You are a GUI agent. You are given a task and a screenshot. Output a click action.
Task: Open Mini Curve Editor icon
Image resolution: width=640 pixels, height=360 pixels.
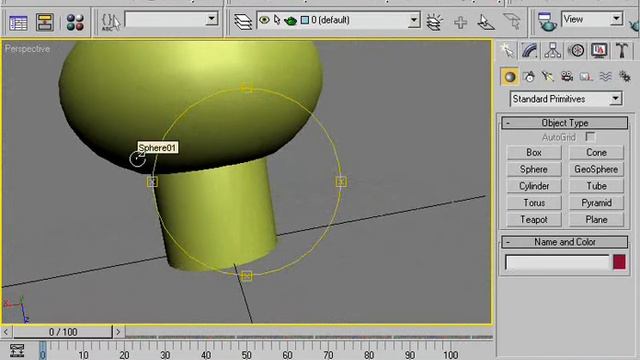17,351
